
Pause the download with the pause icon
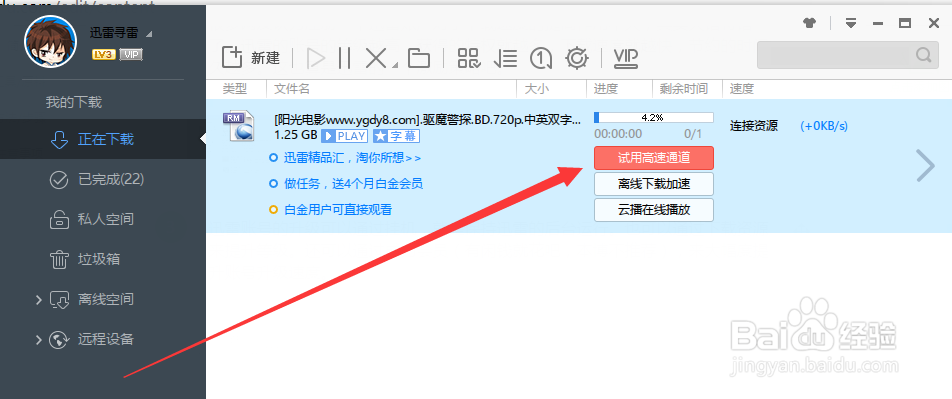point(344,58)
